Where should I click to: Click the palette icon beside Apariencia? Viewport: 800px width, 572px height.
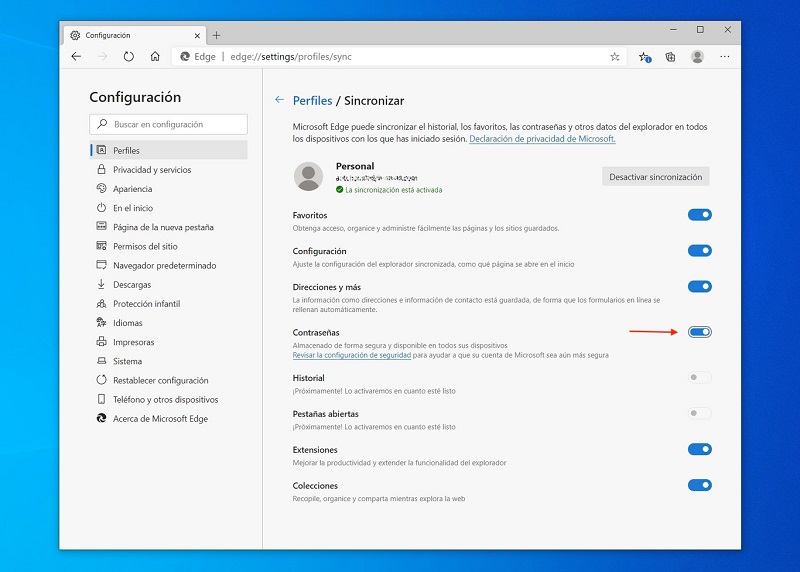(x=102, y=188)
